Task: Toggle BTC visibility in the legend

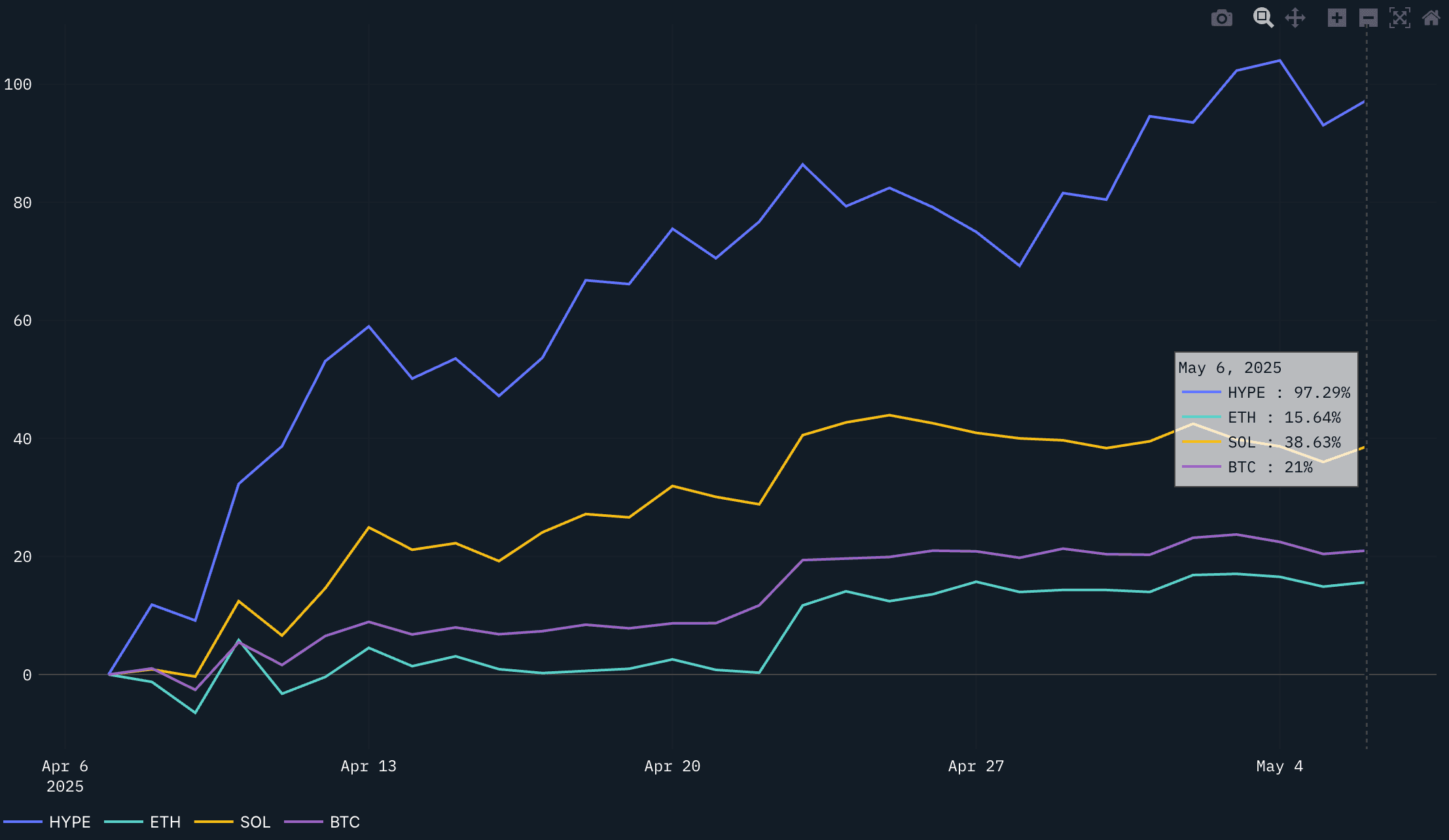Action: (344, 822)
